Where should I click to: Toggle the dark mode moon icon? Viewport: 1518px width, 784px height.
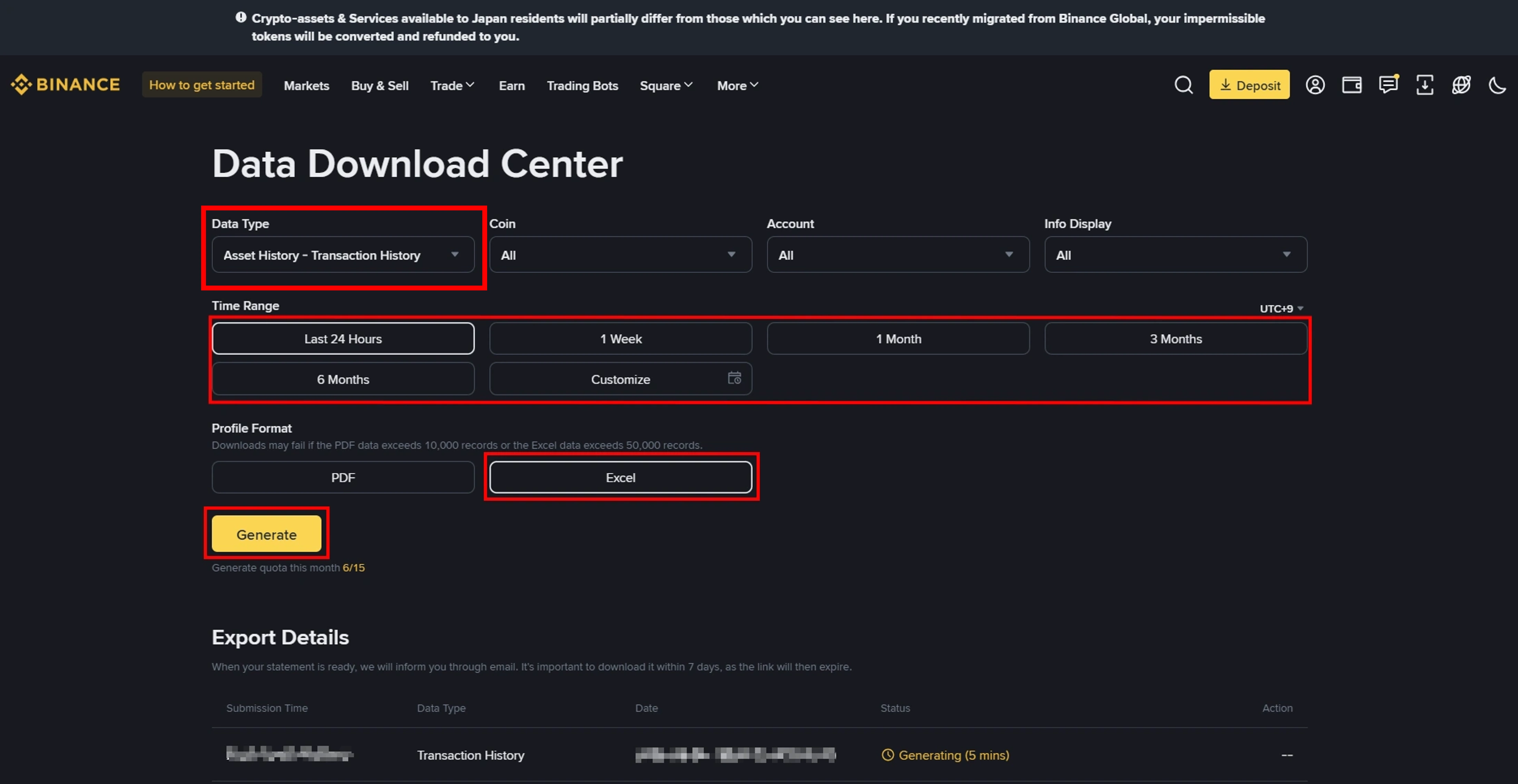pyautogui.click(x=1497, y=86)
